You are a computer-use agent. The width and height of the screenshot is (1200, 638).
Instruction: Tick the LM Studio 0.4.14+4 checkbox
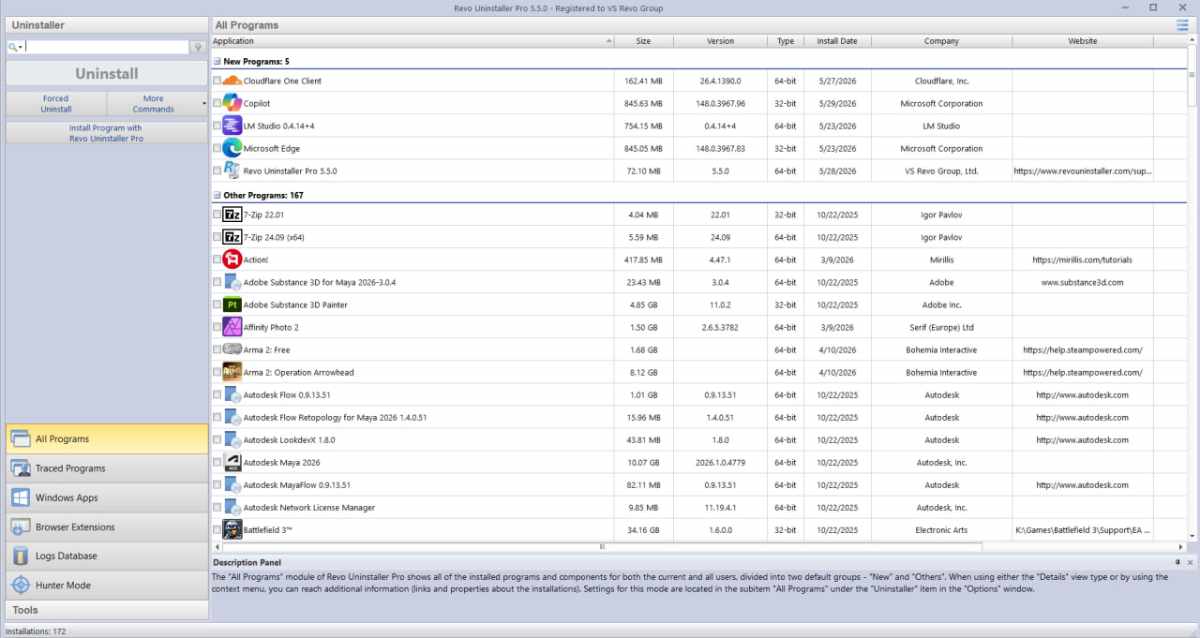click(217, 126)
